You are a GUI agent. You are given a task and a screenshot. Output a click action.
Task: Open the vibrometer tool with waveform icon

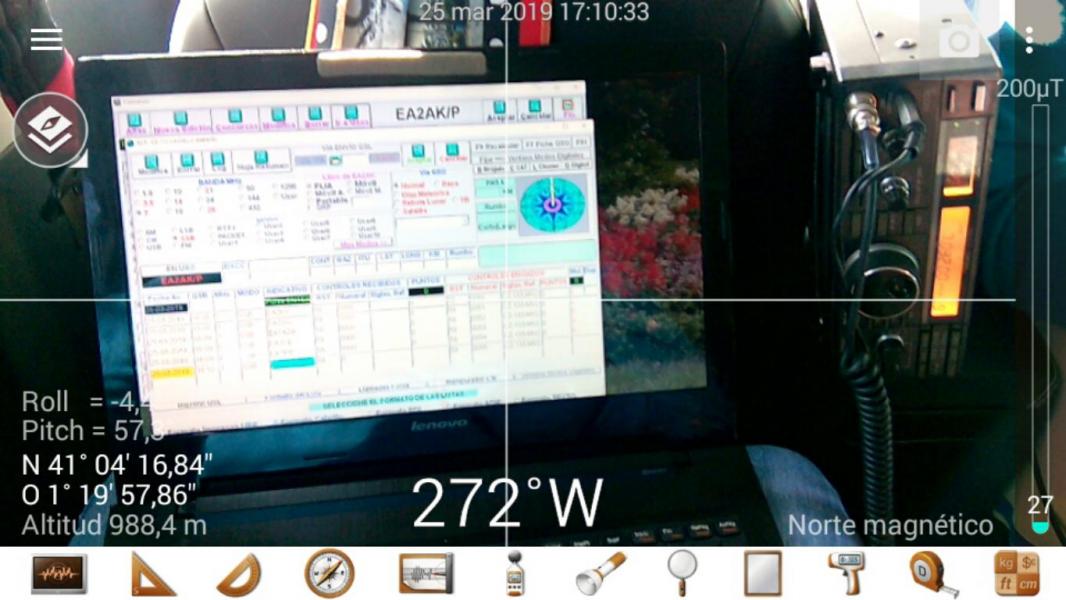pos(59,574)
